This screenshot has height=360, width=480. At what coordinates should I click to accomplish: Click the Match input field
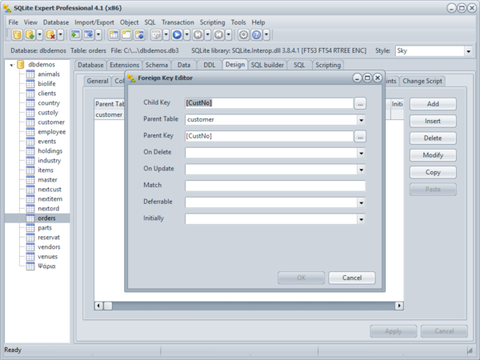coord(275,186)
